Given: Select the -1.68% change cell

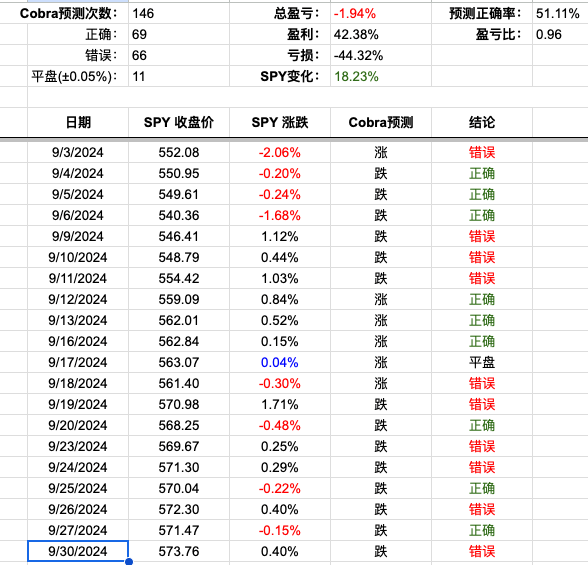Looking at the screenshot, I should point(280,215).
